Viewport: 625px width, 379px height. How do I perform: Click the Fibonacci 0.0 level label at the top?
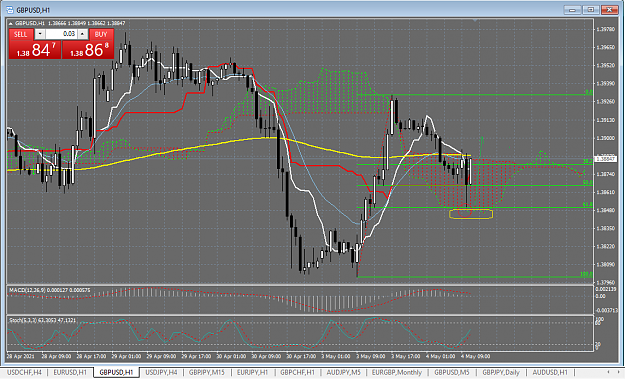point(589,92)
